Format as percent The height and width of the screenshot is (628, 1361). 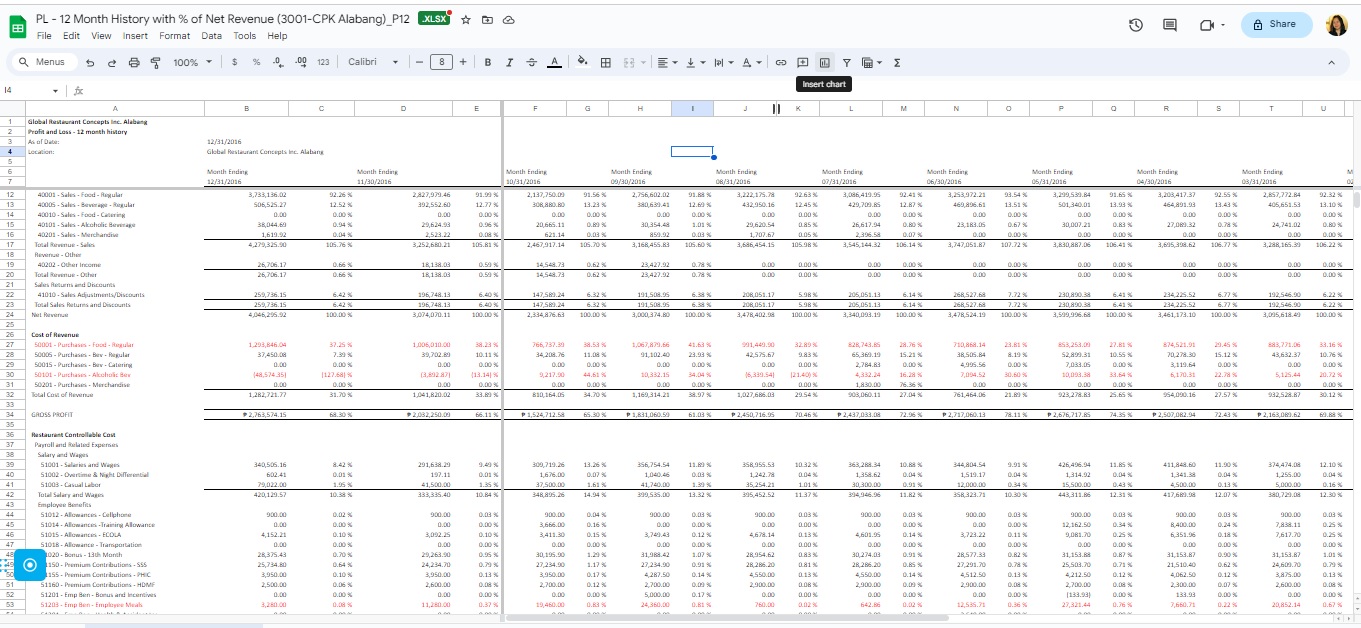(256, 62)
